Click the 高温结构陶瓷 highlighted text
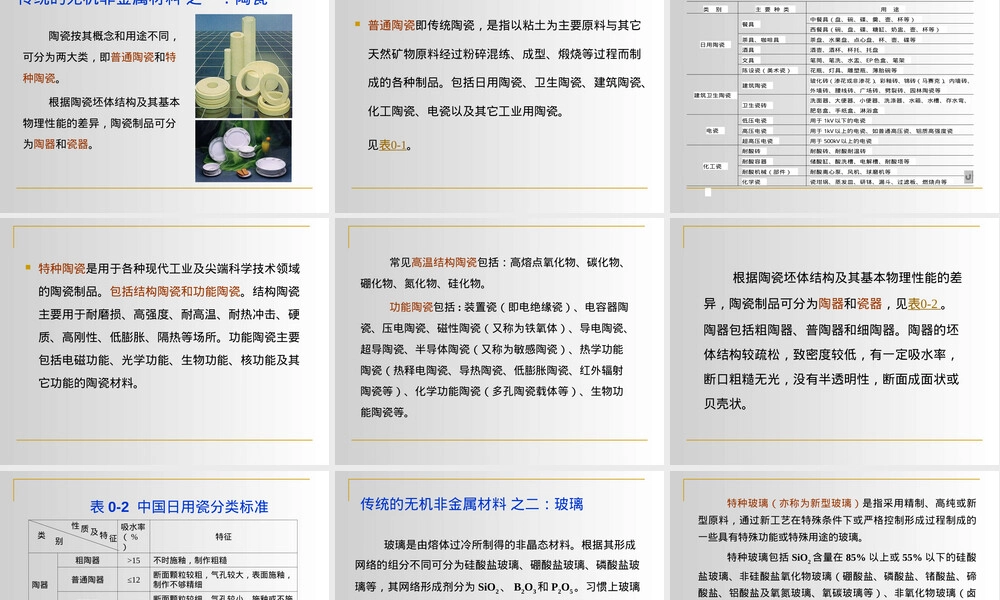The height and width of the screenshot is (600, 1000). pos(444,262)
